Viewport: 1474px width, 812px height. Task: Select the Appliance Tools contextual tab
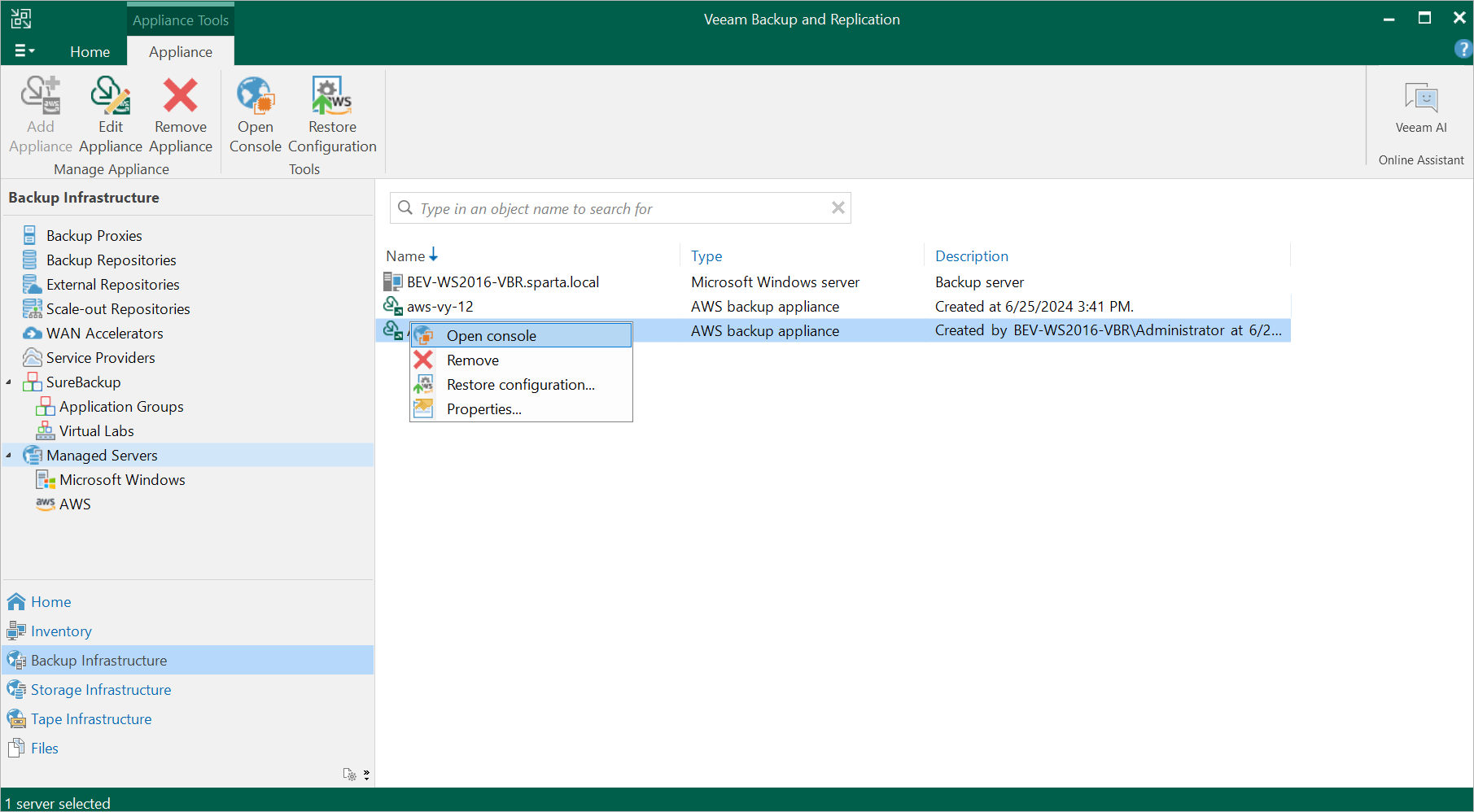click(x=181, y=20)
